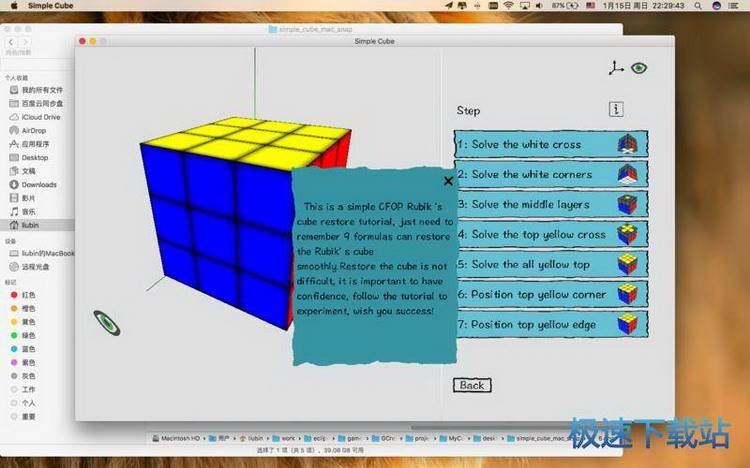Viewport: 750px width, 468px height.
Task: Open step 3: Solve the middle layers
Action: pos(535,204)
